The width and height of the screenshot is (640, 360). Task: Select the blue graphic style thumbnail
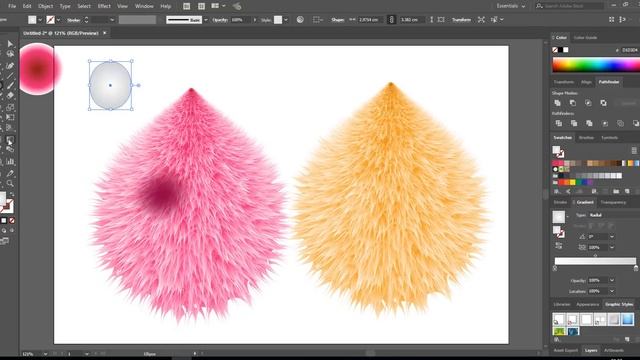point(628,319)
